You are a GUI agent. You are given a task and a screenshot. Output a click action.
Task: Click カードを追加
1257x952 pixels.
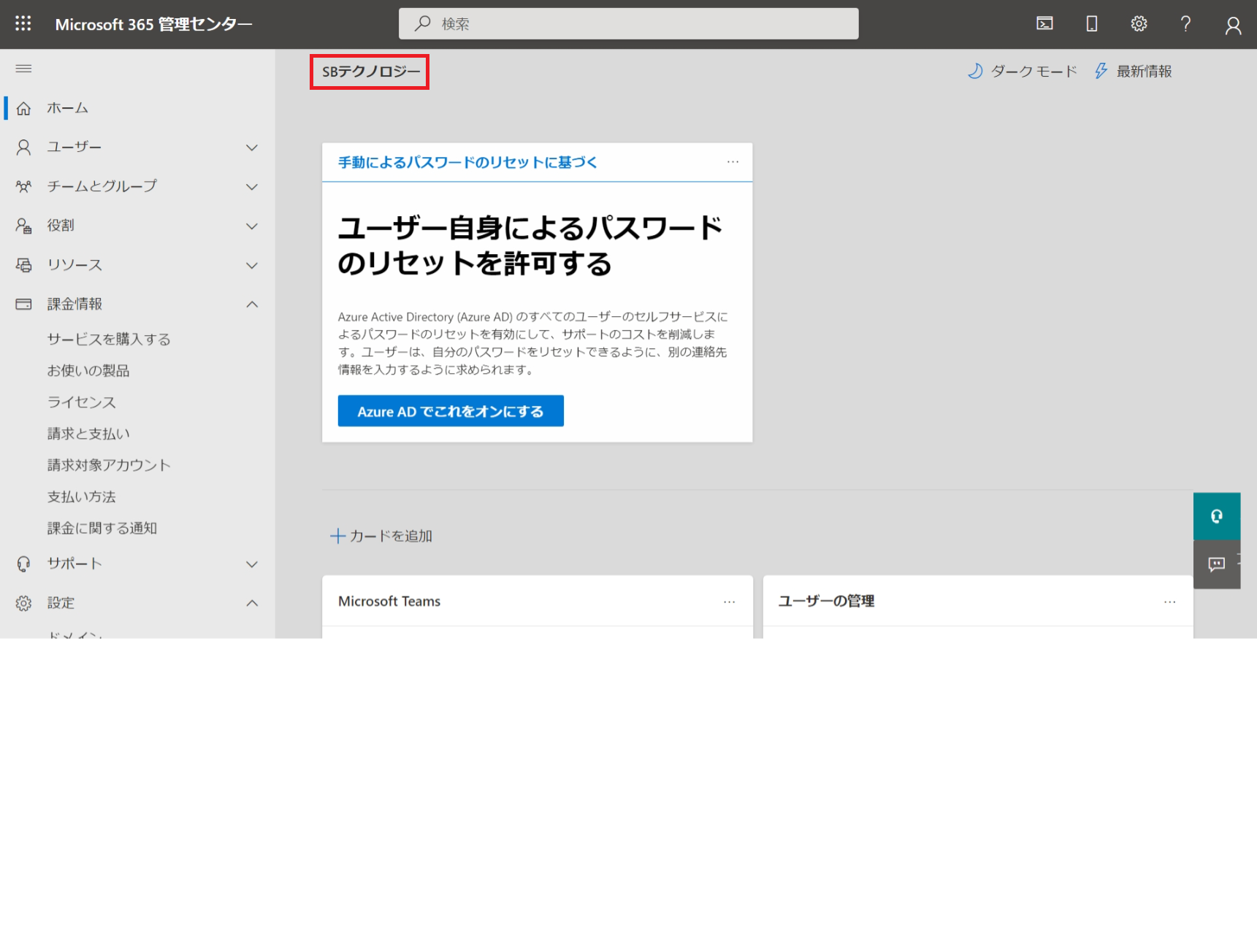[381, 536]
